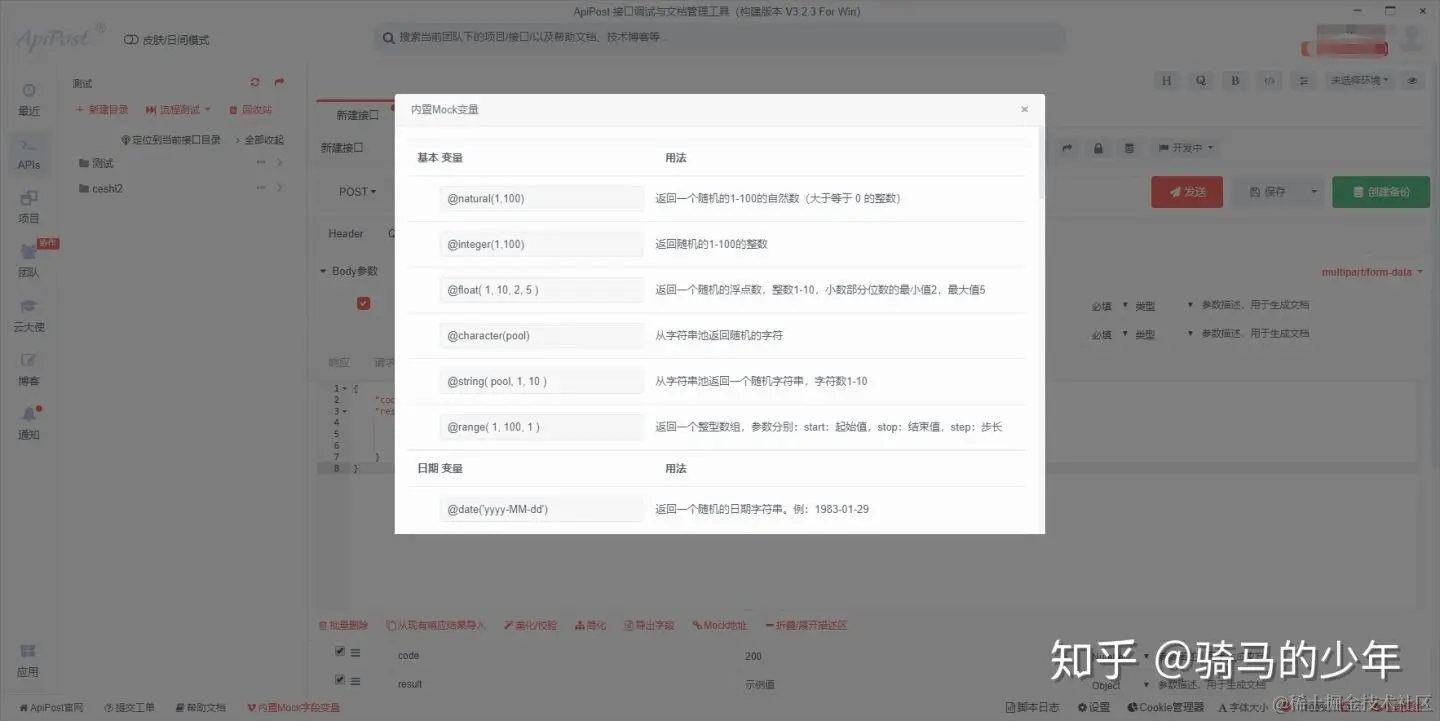Click the refresh icon beside project 测试
Screen dimensions: 1440x721
click(255, 83)
